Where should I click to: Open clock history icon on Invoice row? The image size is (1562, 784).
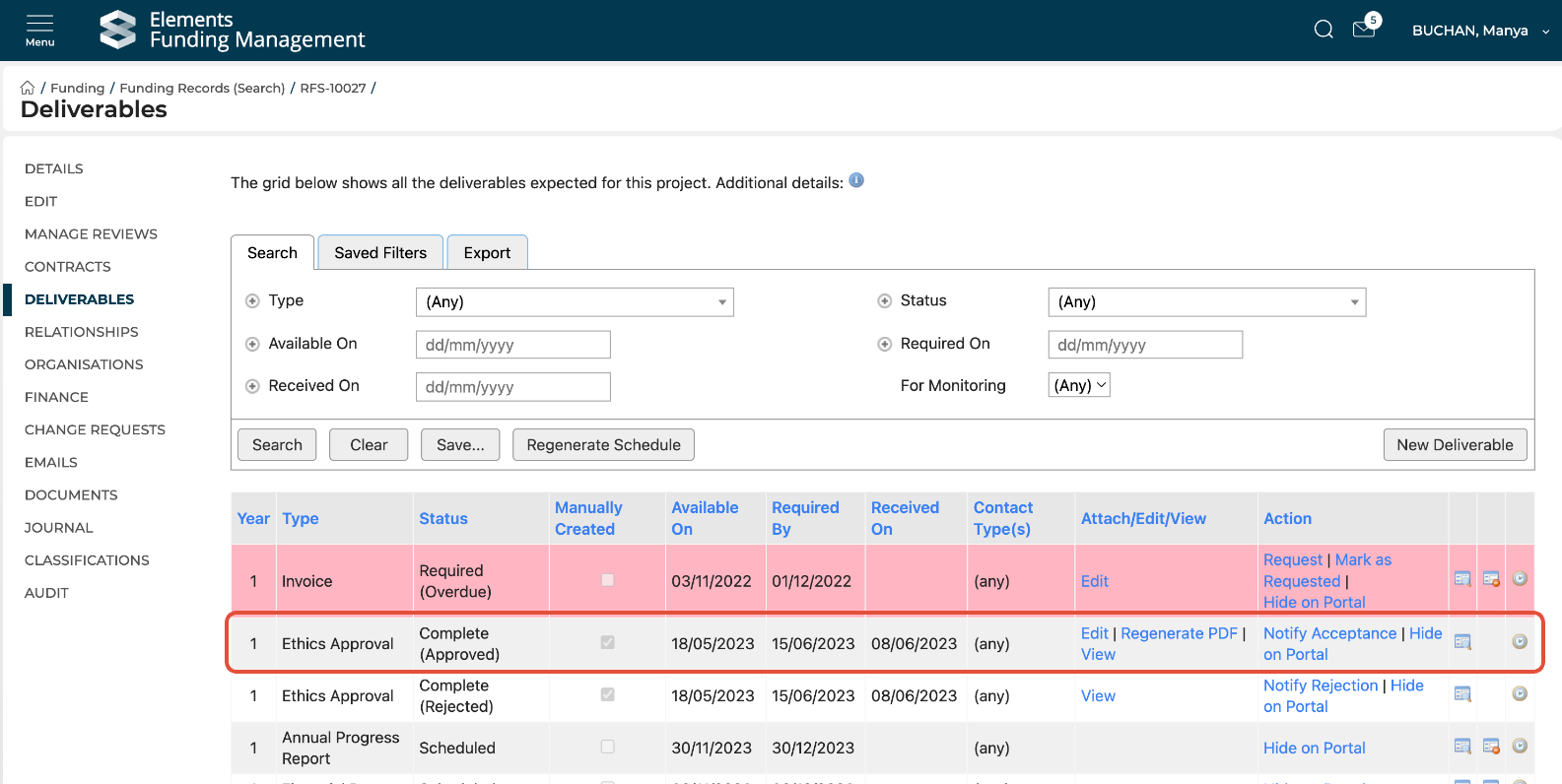pos(1520,579)
